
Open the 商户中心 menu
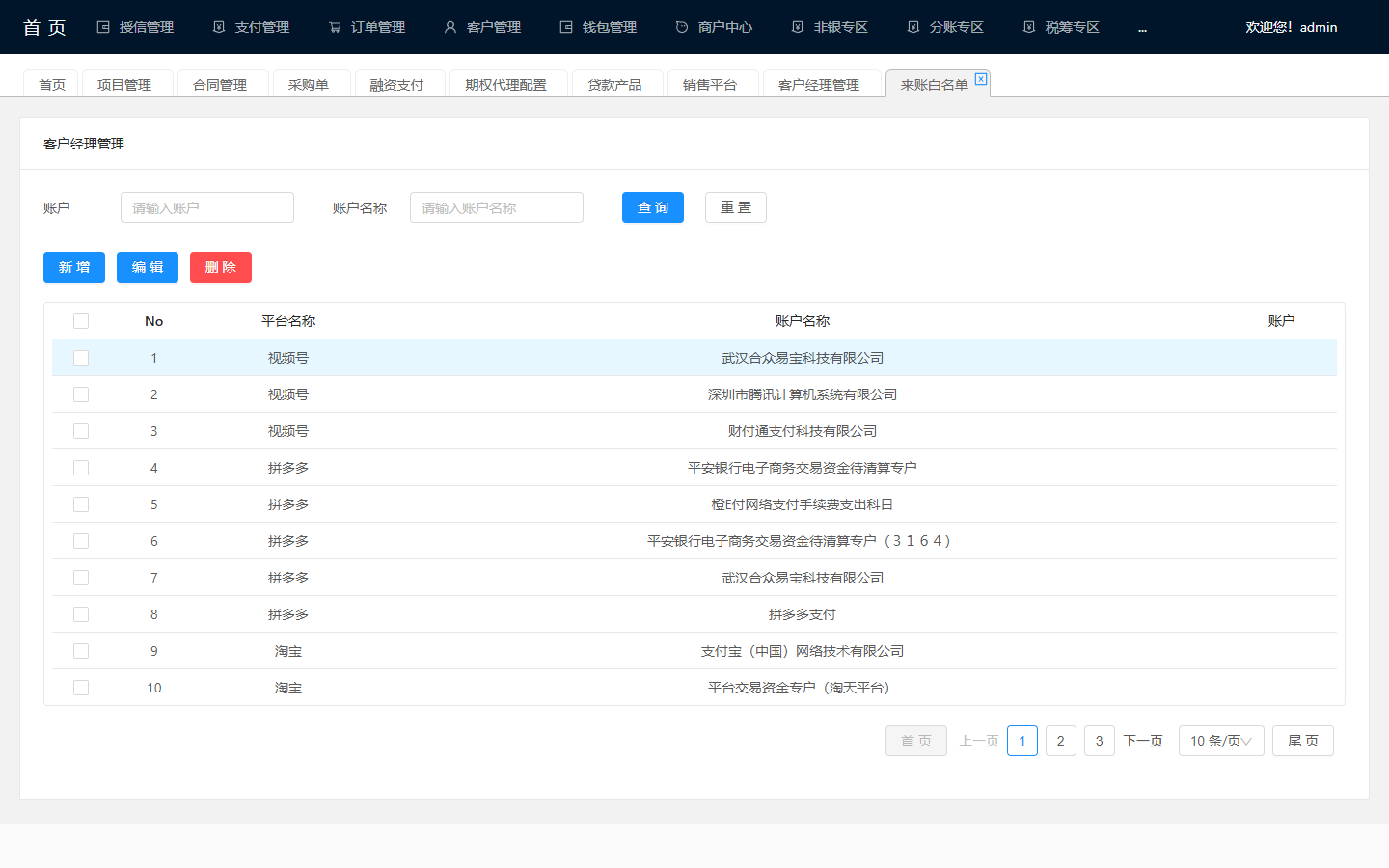tap(715, 27)
